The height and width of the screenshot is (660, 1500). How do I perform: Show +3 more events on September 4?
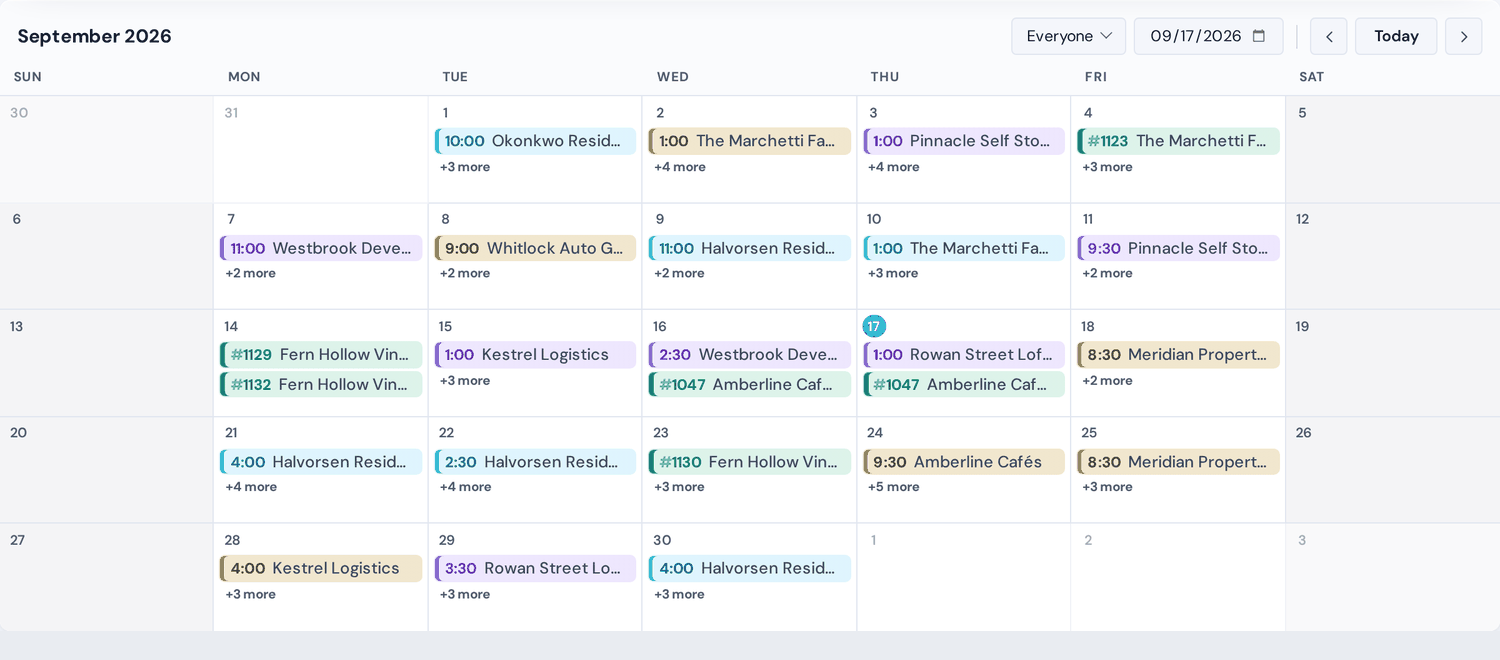(x=1107, y=167)
